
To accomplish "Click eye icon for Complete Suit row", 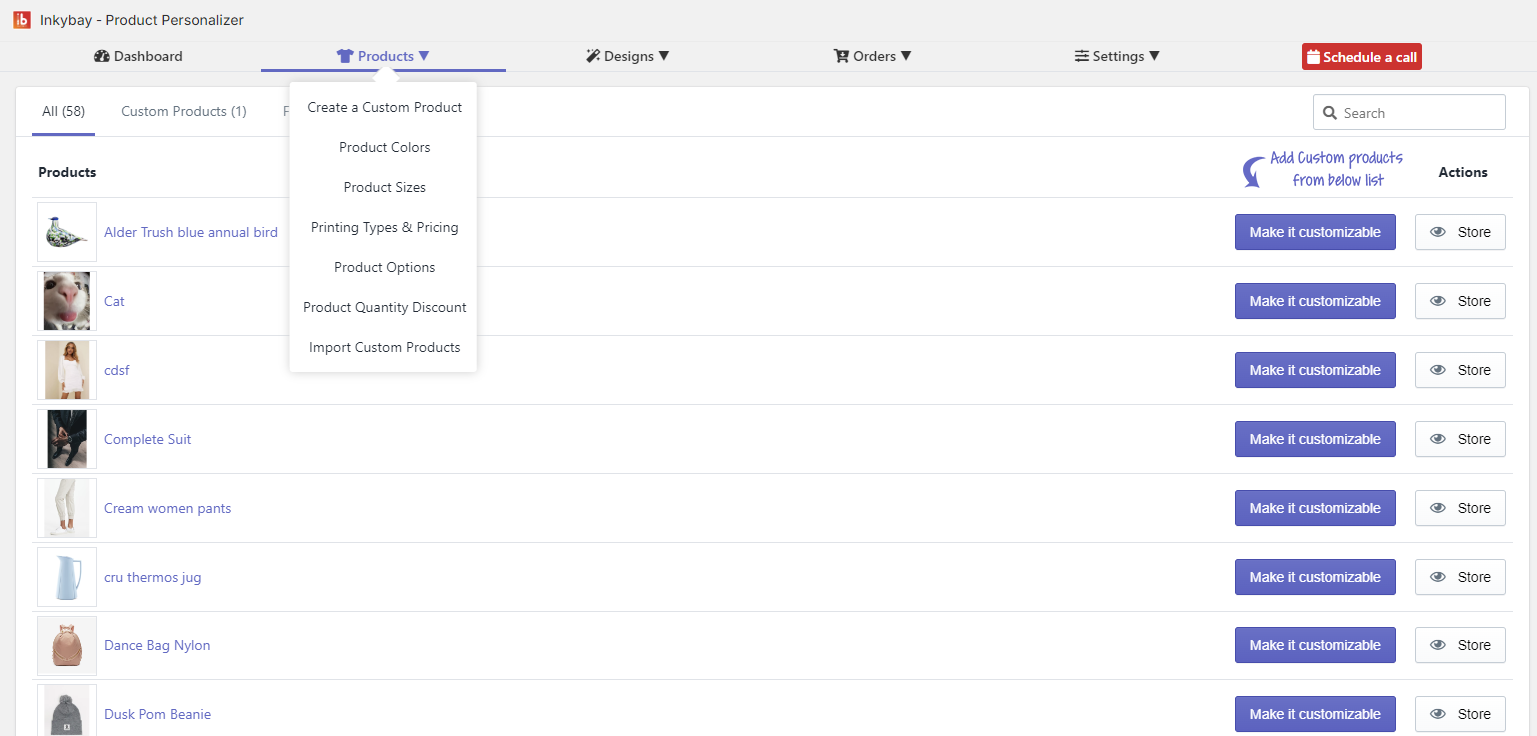I will 1438,439.
